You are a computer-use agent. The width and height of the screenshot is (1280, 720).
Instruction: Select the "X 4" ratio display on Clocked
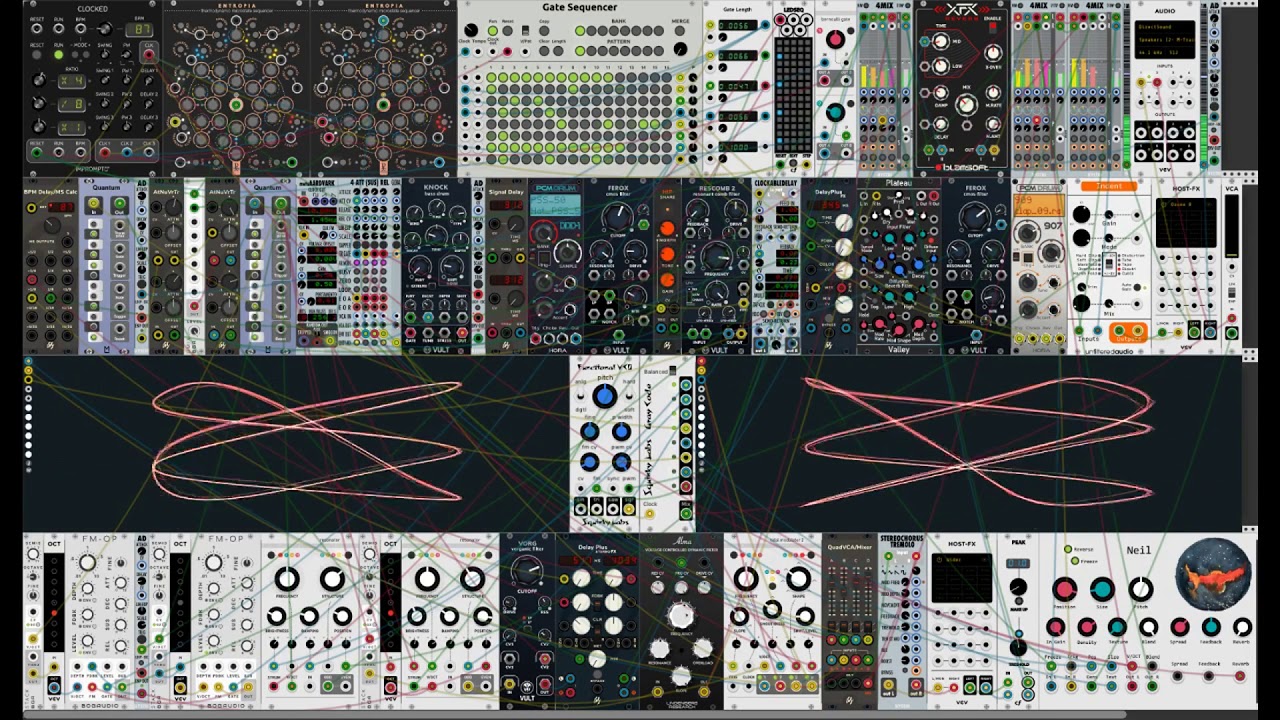click(x=71, y=80)
